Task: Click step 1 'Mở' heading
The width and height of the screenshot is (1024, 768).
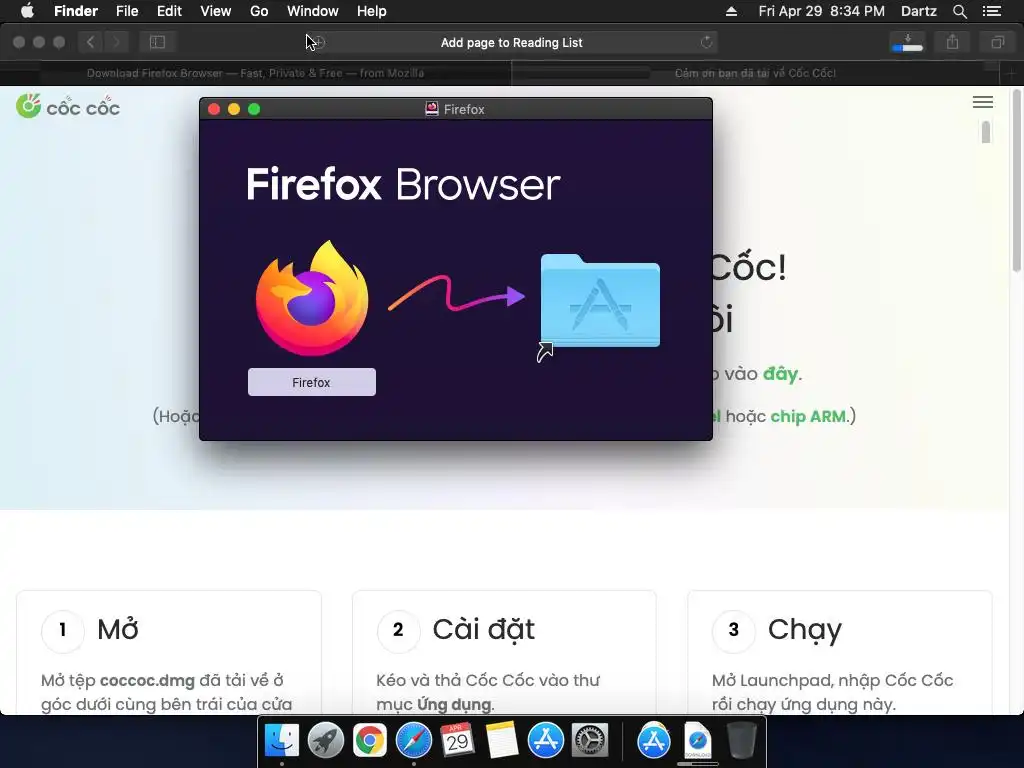Action: tap(118, 630)
